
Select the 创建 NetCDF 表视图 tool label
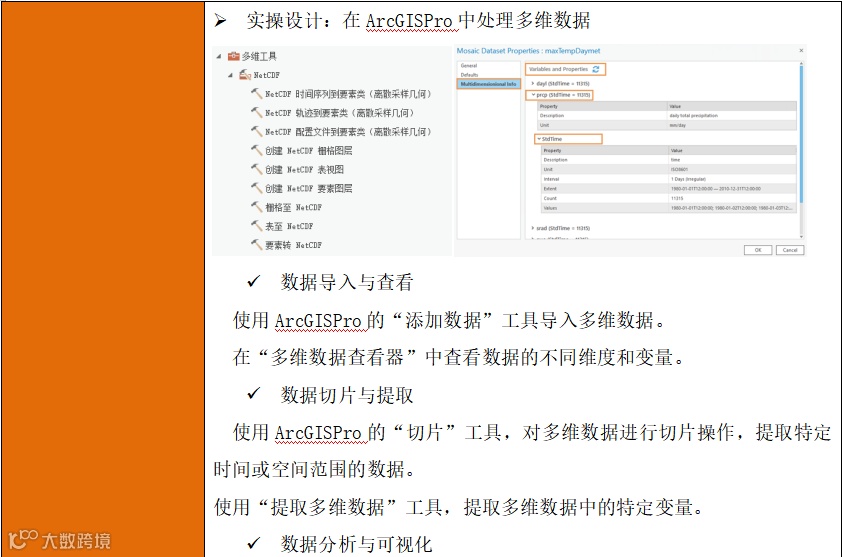(x=304, y=169)
